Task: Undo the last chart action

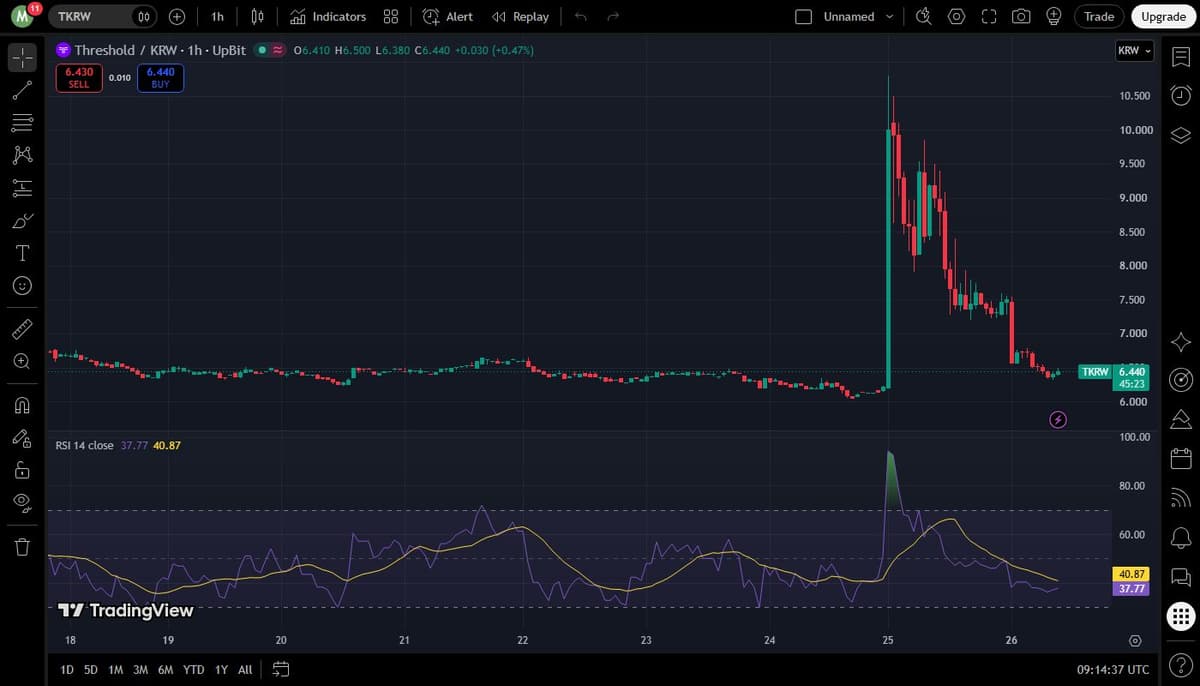Action: (x=580, y=16)
